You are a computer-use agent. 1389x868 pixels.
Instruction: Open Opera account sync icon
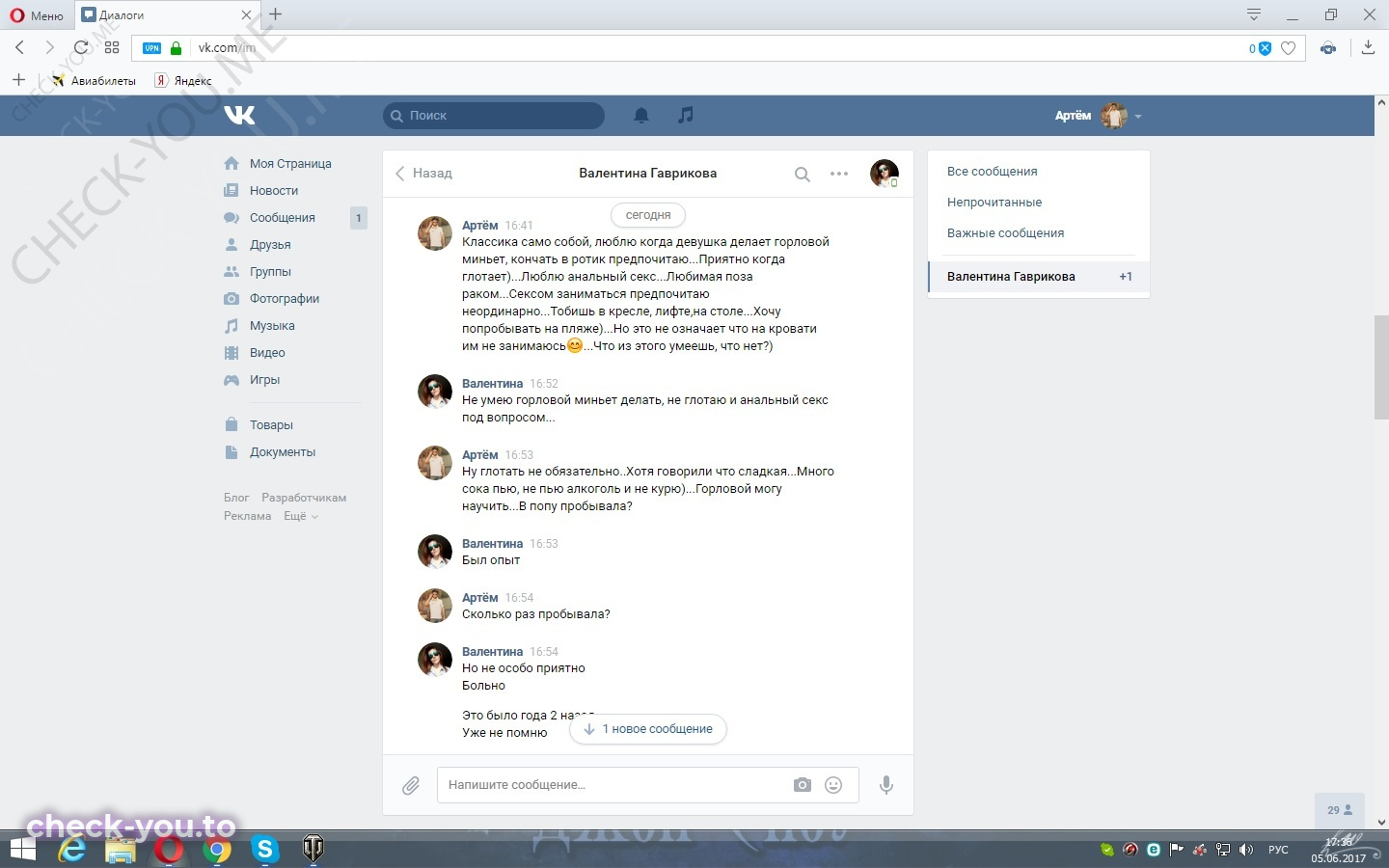(1328, 48)
